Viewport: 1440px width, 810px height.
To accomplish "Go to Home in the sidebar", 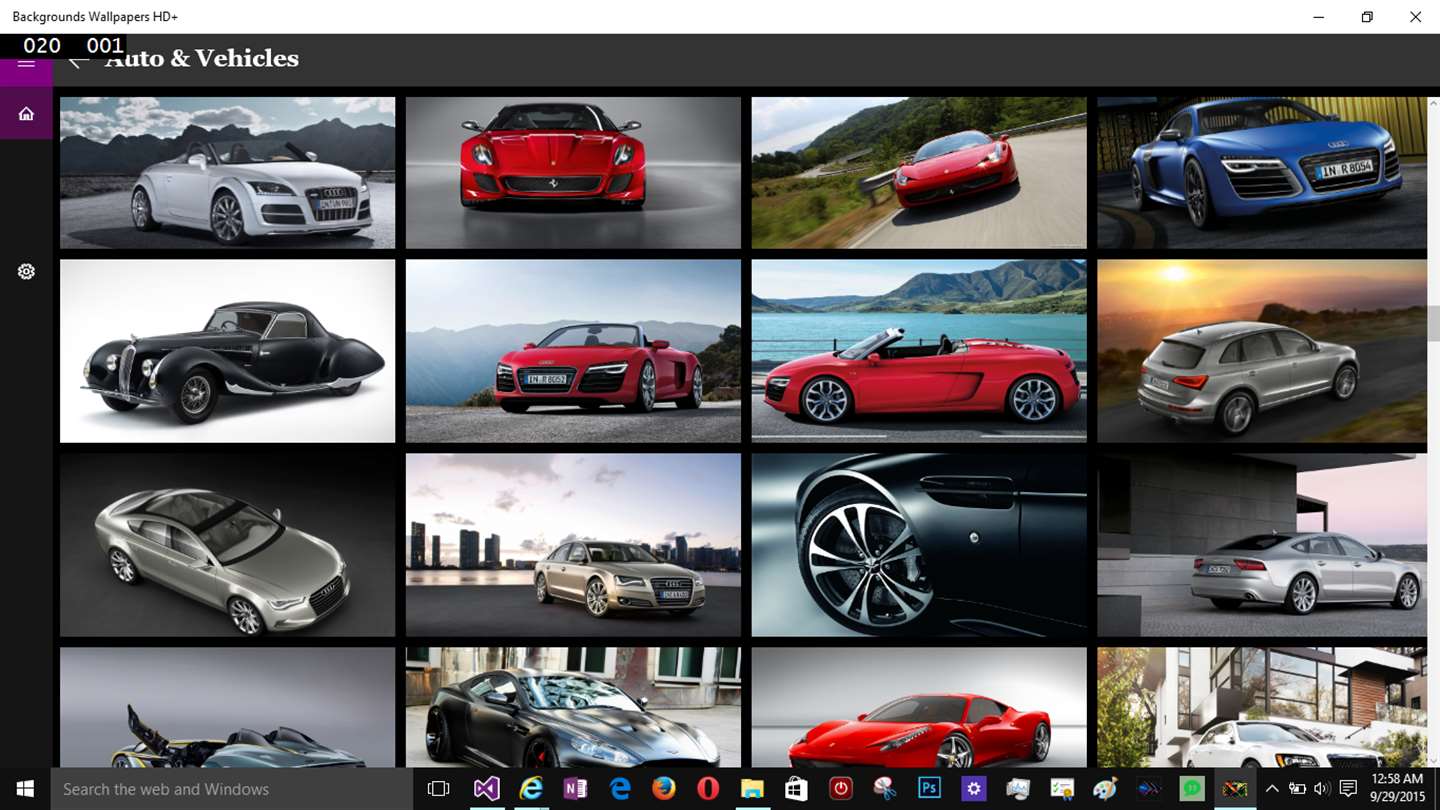I will [x=26, y=113].
